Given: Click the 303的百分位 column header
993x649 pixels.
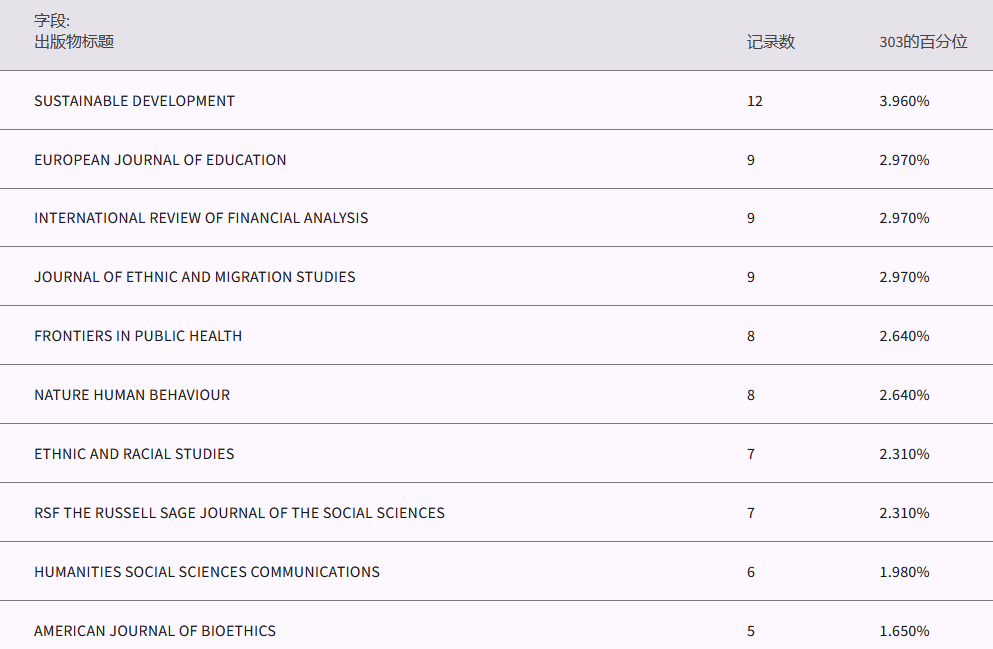Looking at the screenshot, I should [x=923, y=42].
